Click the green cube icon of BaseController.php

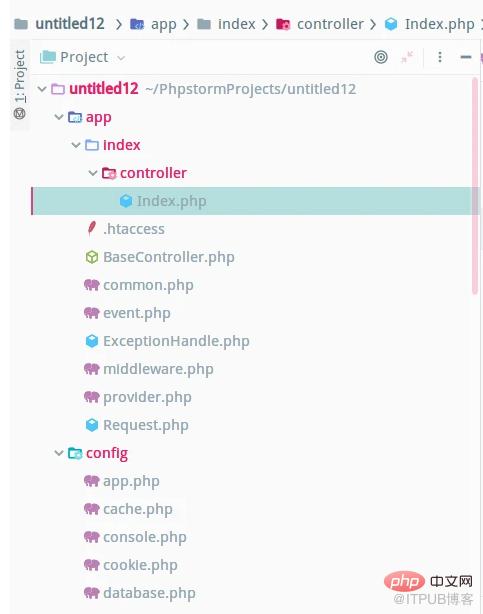(92, 257)
